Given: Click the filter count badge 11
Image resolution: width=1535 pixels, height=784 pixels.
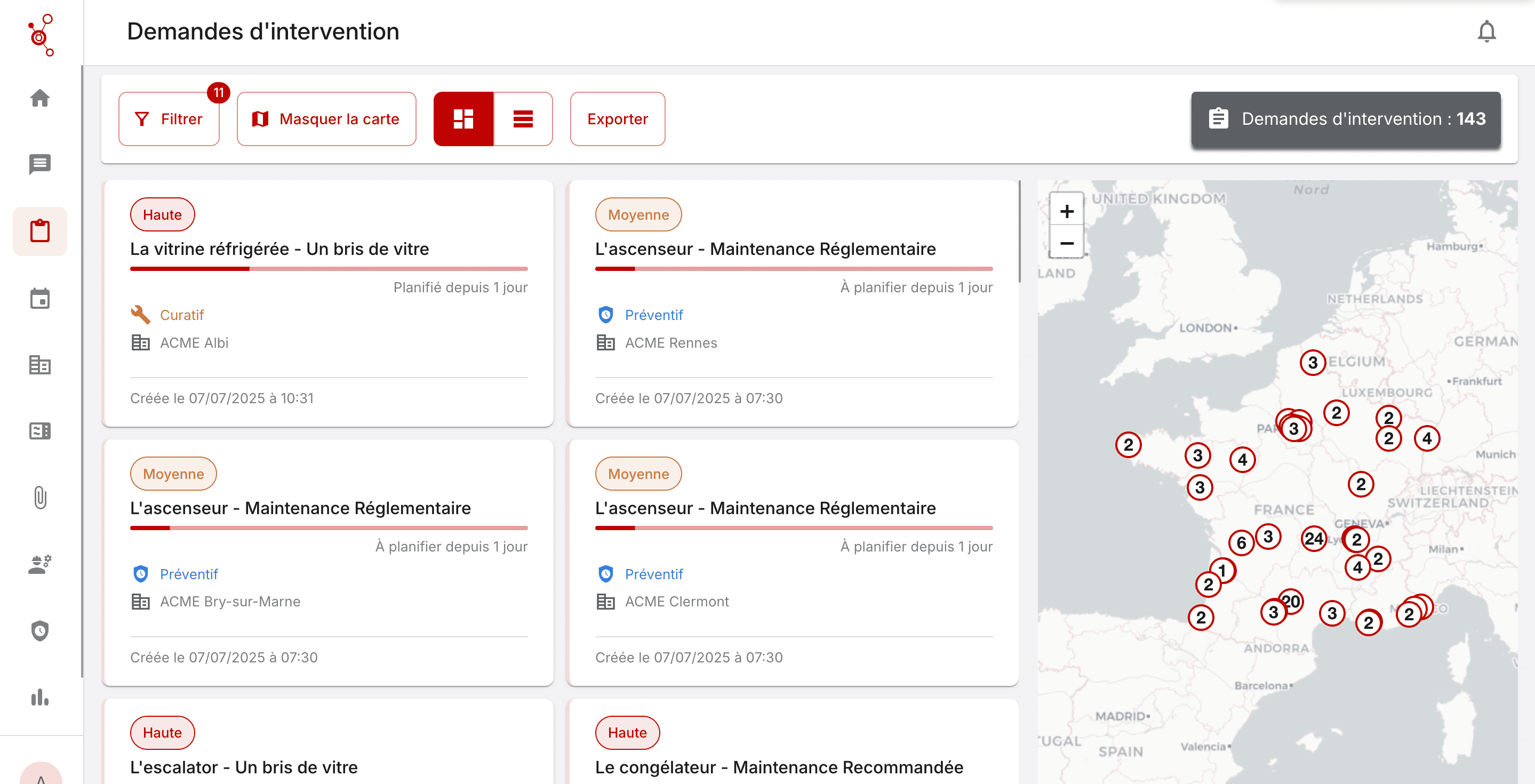Looking at the screenshot, I should (218, 93).
